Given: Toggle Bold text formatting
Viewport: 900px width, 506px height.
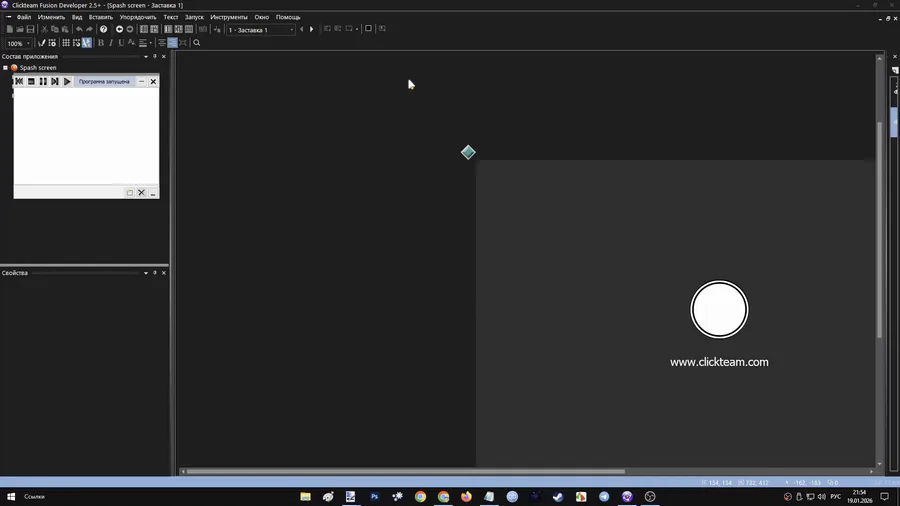Looking at the screenshot, I should [101, 43].
